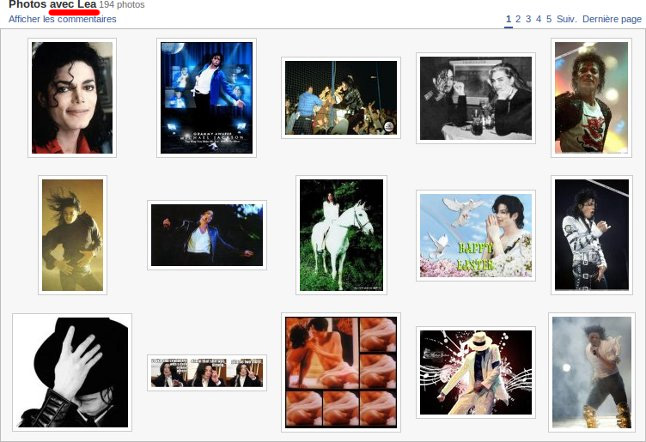
Task: Select current page number 1
Action: pos(508,19)
